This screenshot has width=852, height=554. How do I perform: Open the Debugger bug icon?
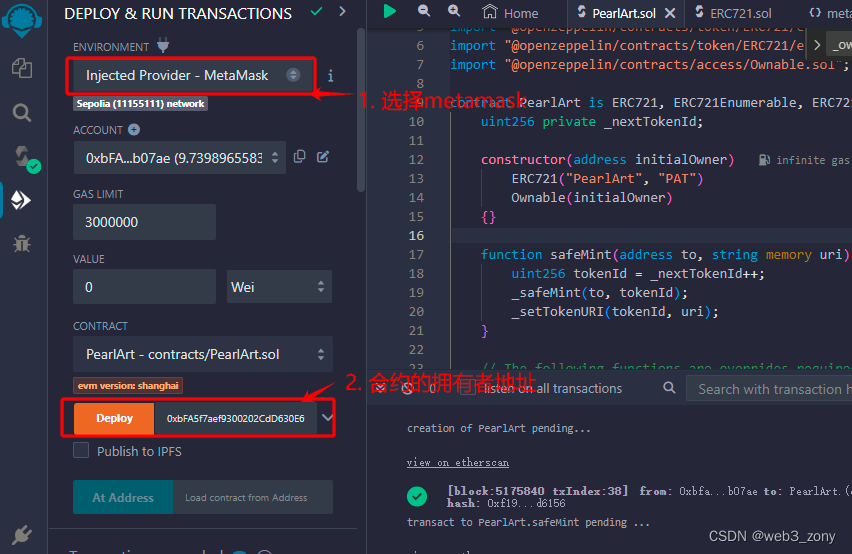click(22, 244)
